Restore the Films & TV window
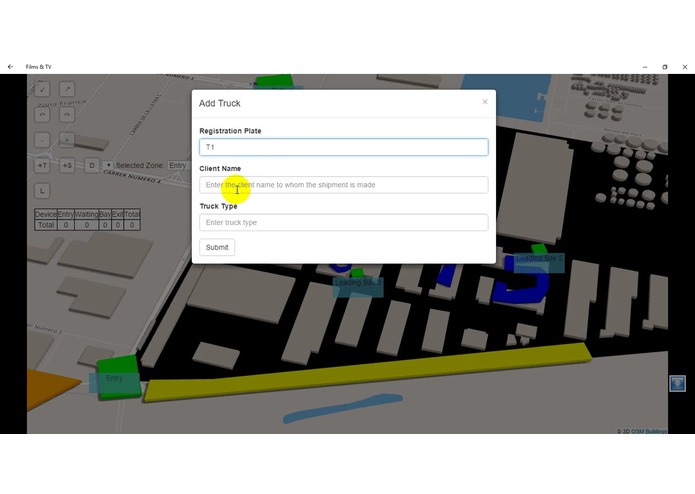This screenshot has width=695, height=494. point(665,67)
